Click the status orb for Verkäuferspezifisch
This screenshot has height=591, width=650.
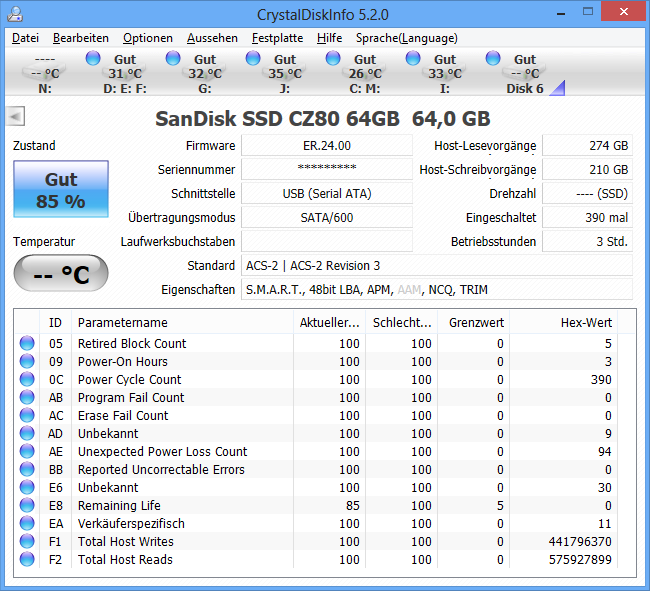[x=27, y=523]
